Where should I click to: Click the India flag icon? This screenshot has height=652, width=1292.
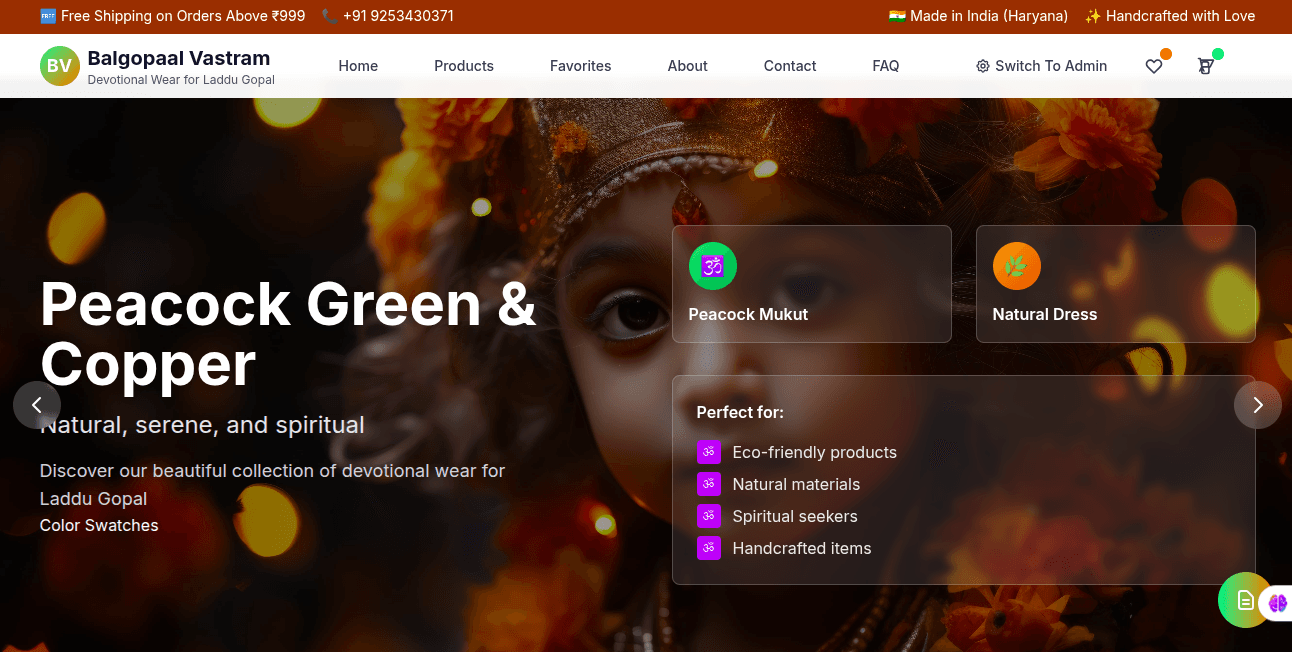click(897, 16)
